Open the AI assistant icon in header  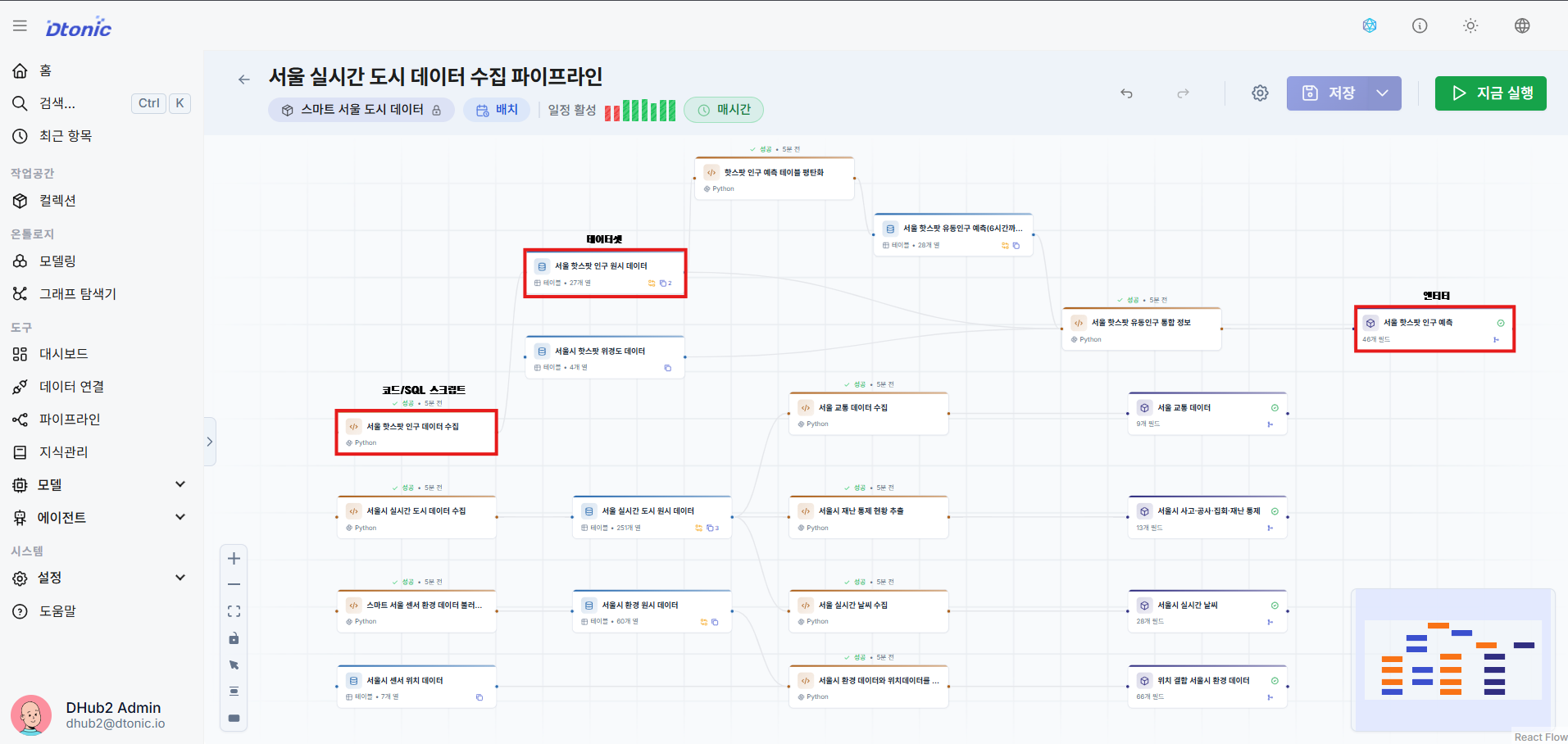1370,25
